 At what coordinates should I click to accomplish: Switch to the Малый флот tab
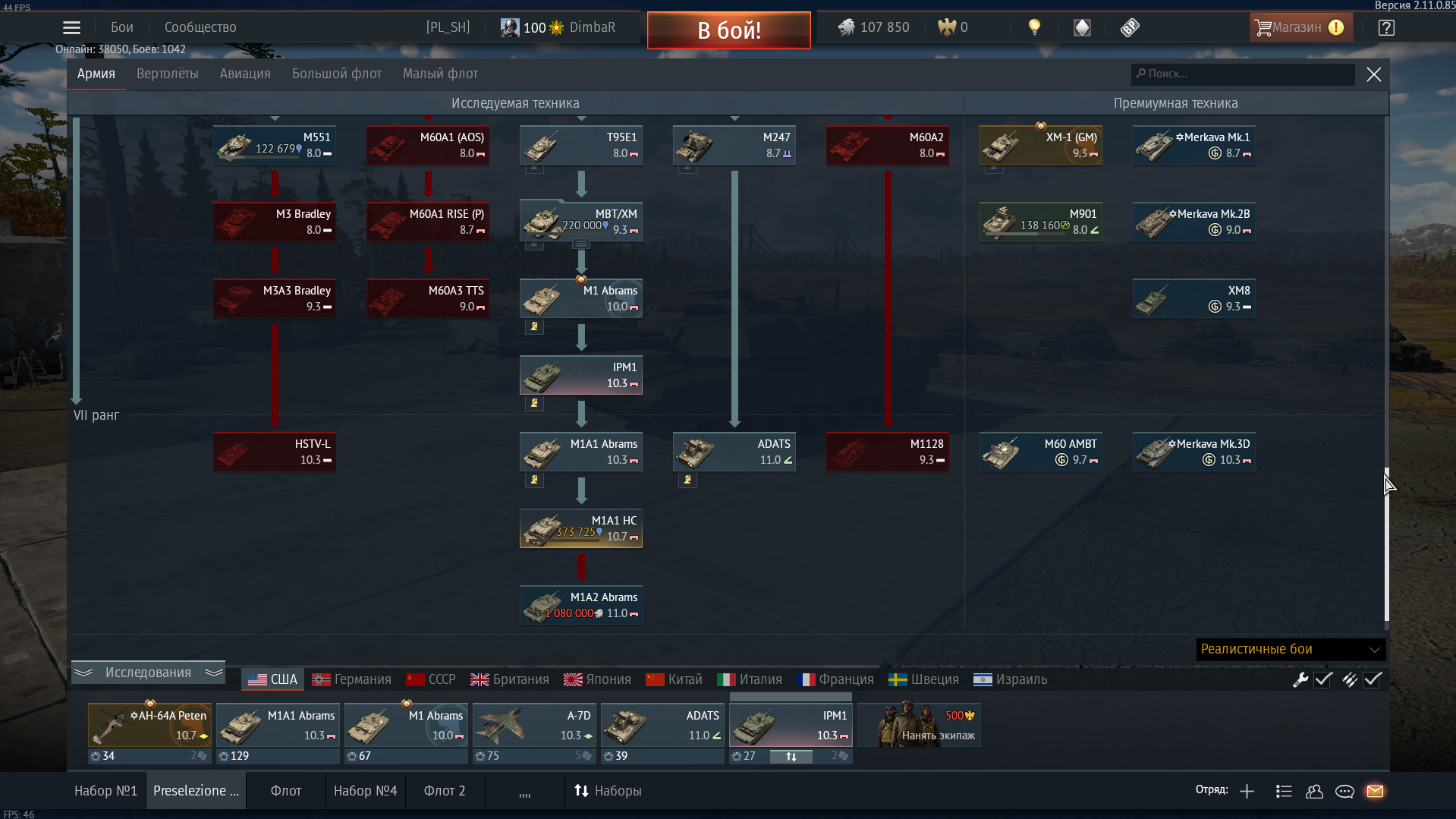[440, 74]
